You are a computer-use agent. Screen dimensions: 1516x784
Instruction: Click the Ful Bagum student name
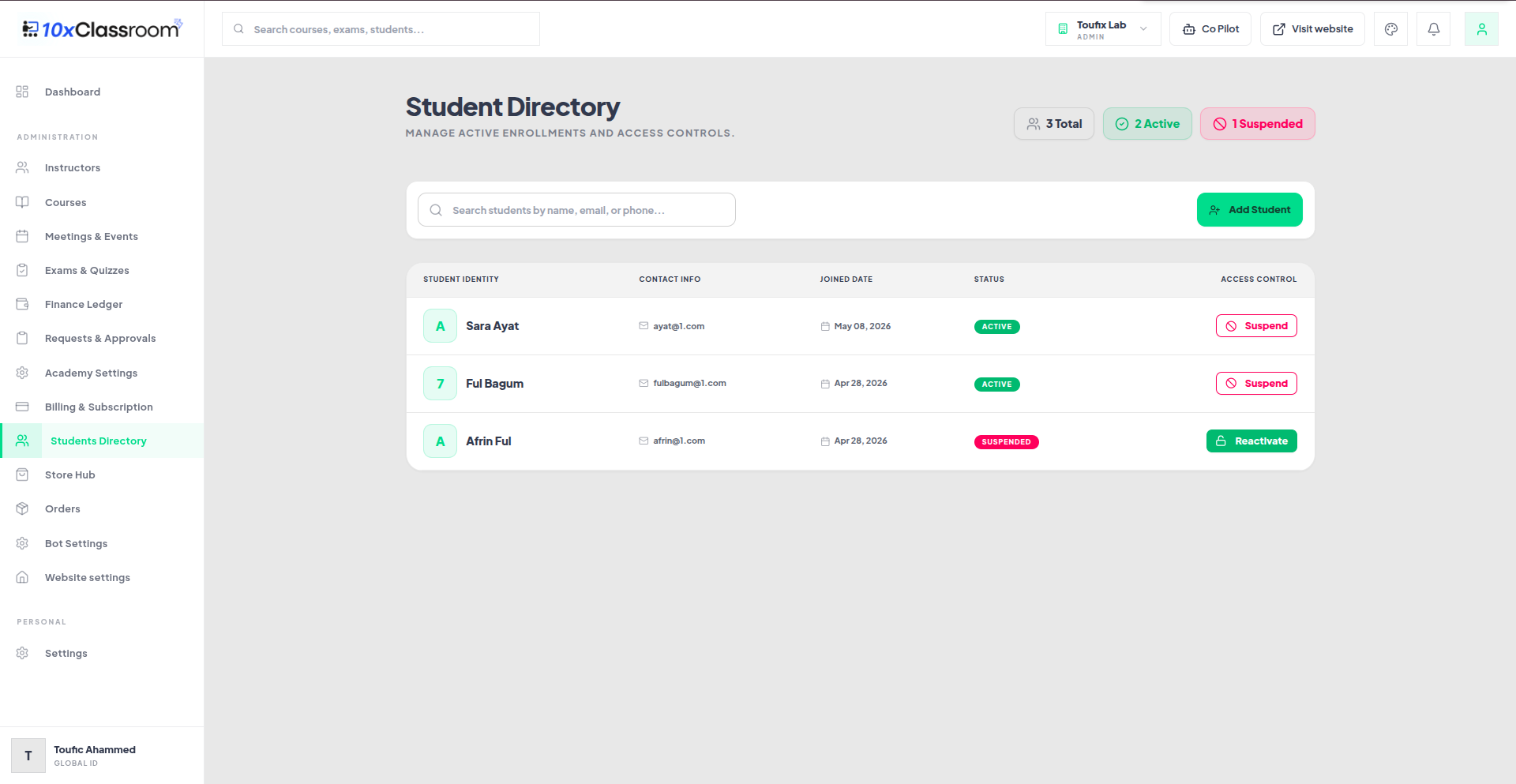coord(494,384)
